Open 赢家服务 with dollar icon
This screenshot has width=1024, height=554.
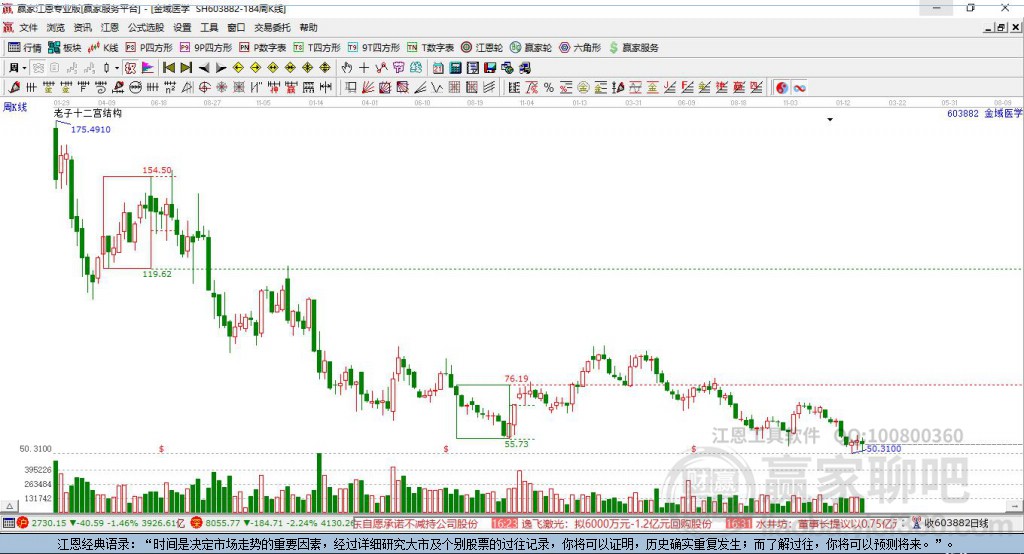pyautogui.click(x=634, y=48)
